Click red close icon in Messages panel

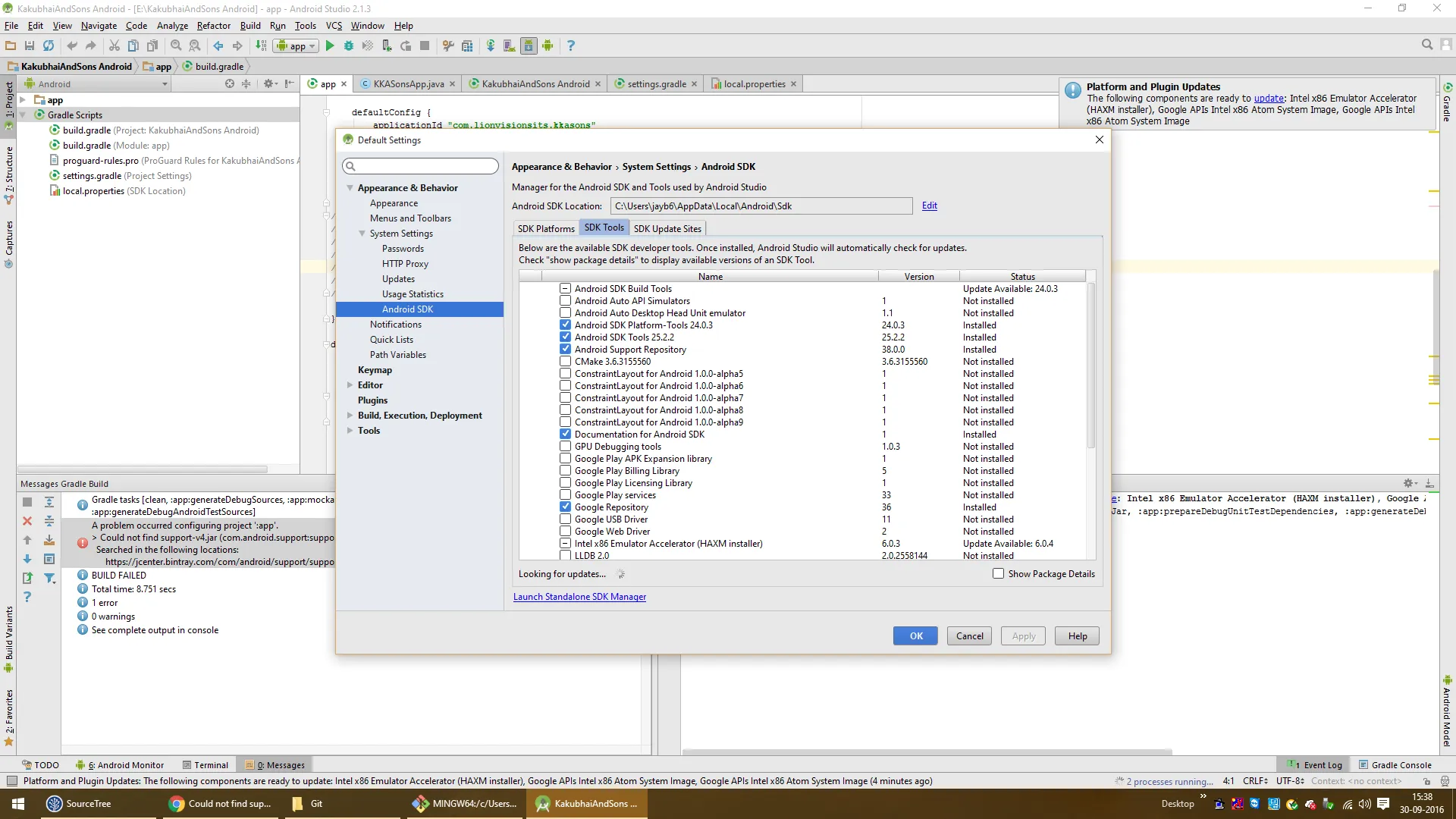(x=27, y=521)
